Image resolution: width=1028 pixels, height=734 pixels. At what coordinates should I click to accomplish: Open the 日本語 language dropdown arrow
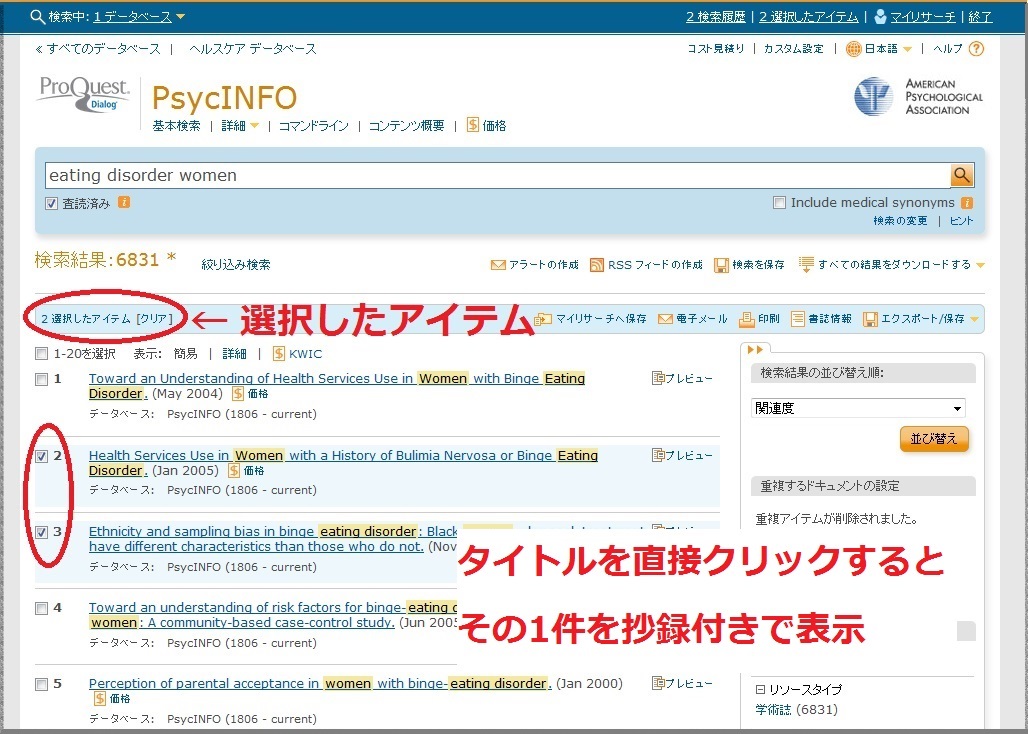(907, 49)
